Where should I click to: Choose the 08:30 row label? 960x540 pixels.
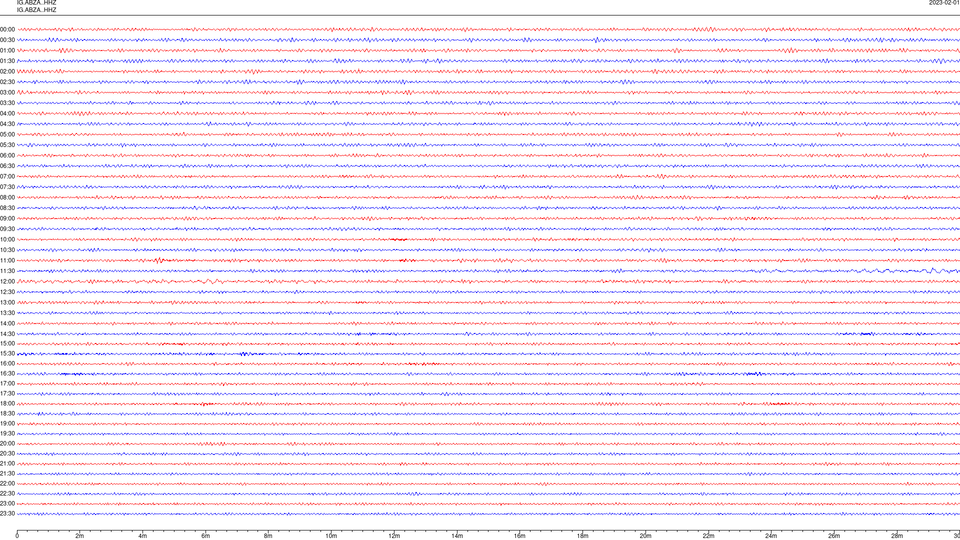click(7, 208)
